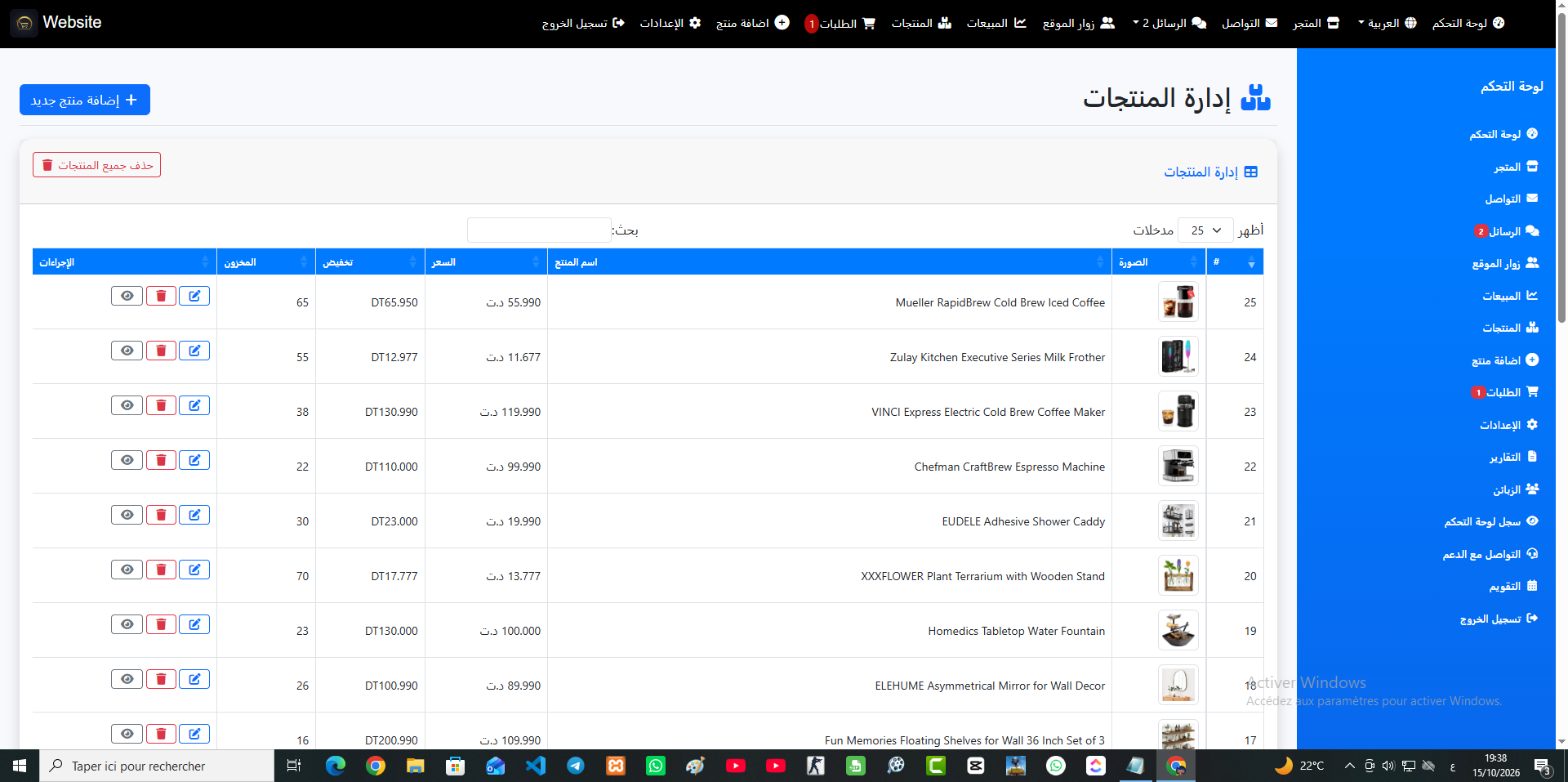Image resolution: width=1568 pixels, height=782 pixels.
Task: Open Visual Studio Code from the taskbar
Action: pyautogui.click(x=536, y=766)
